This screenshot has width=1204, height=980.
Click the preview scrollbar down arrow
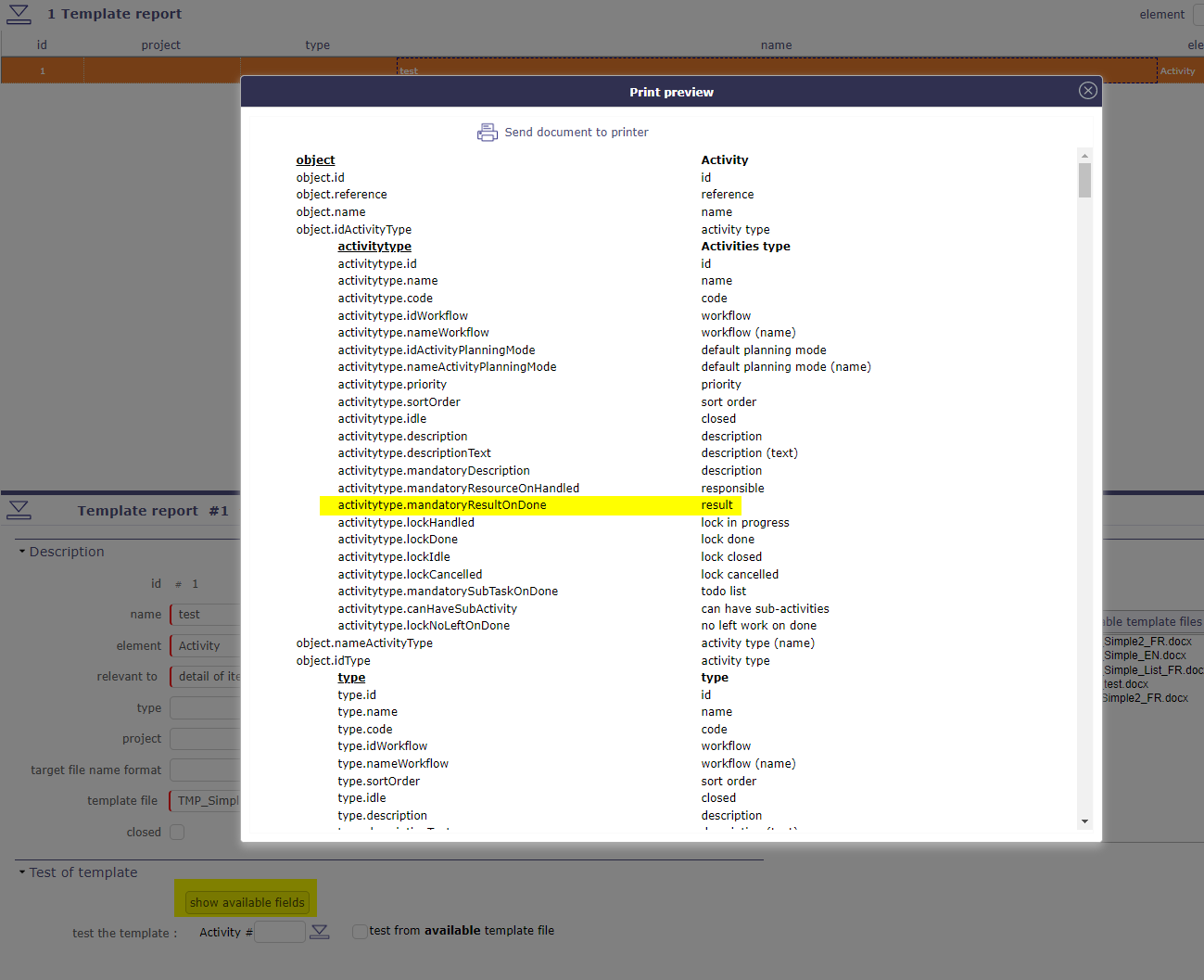pyautogui.click(x=1084, y=821)
